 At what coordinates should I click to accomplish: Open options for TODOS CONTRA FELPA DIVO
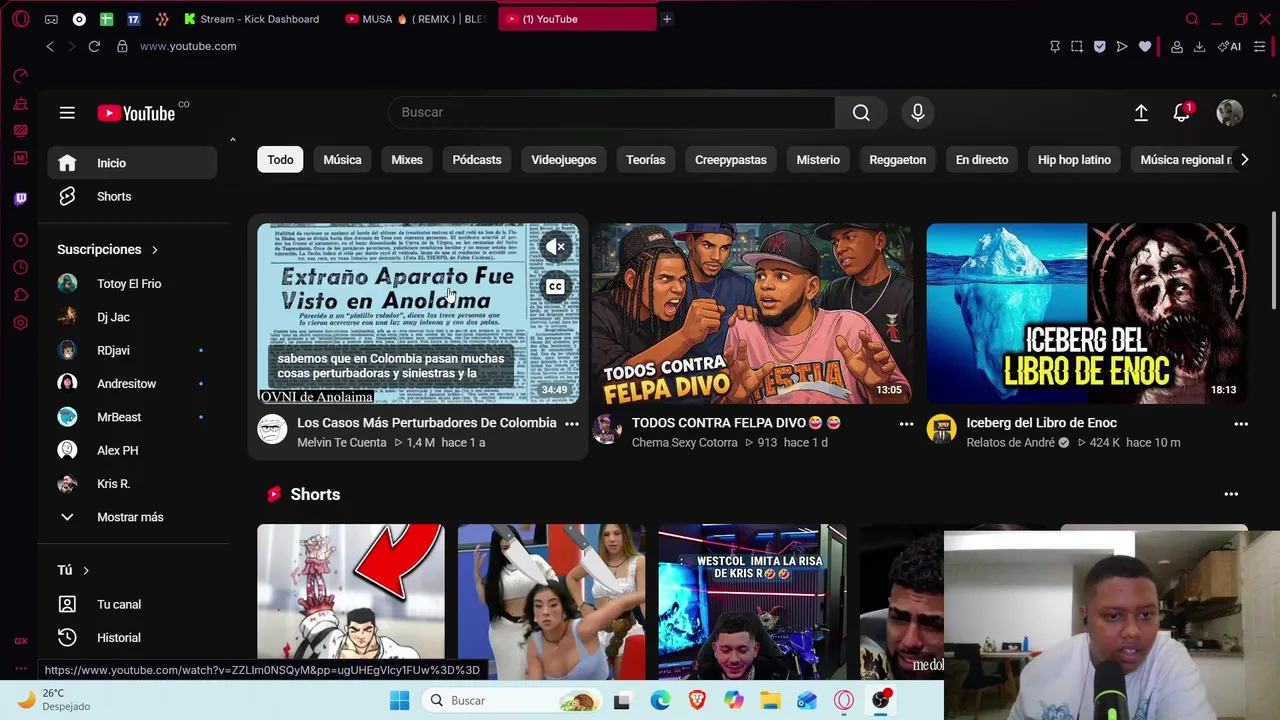click(x=906, y=424)
